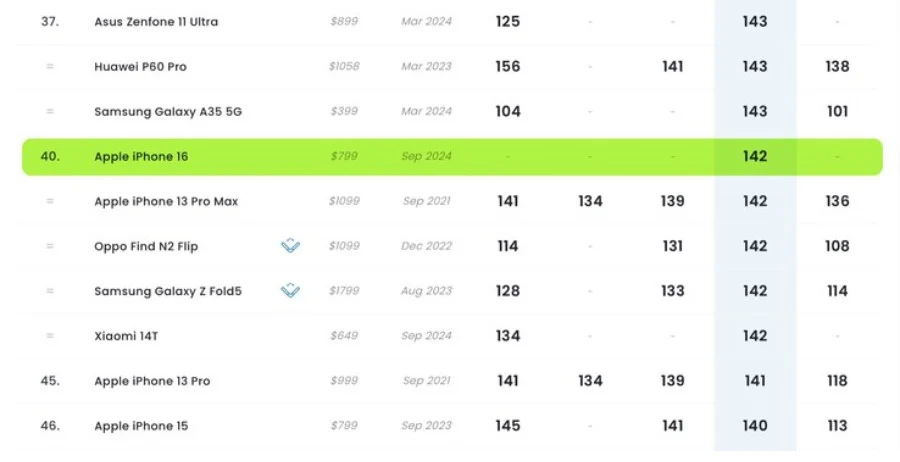Click the 156 score for Huawei P60 Pro

point(508,66)
